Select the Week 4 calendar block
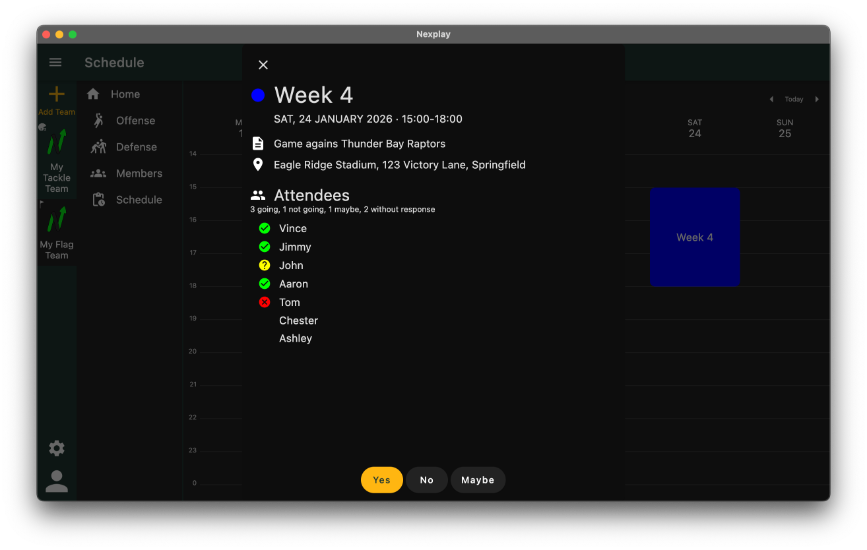867x550 pixels. pyautogui.click(x=694, y=237)
